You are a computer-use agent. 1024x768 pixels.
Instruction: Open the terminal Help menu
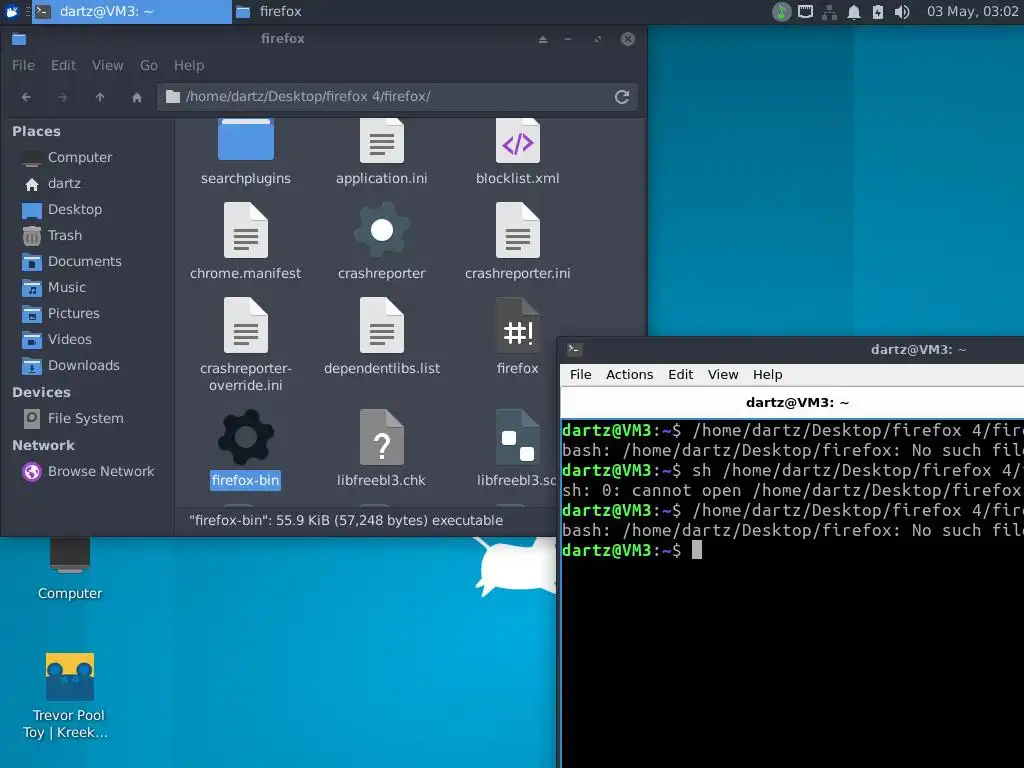[x=767, y=375]
